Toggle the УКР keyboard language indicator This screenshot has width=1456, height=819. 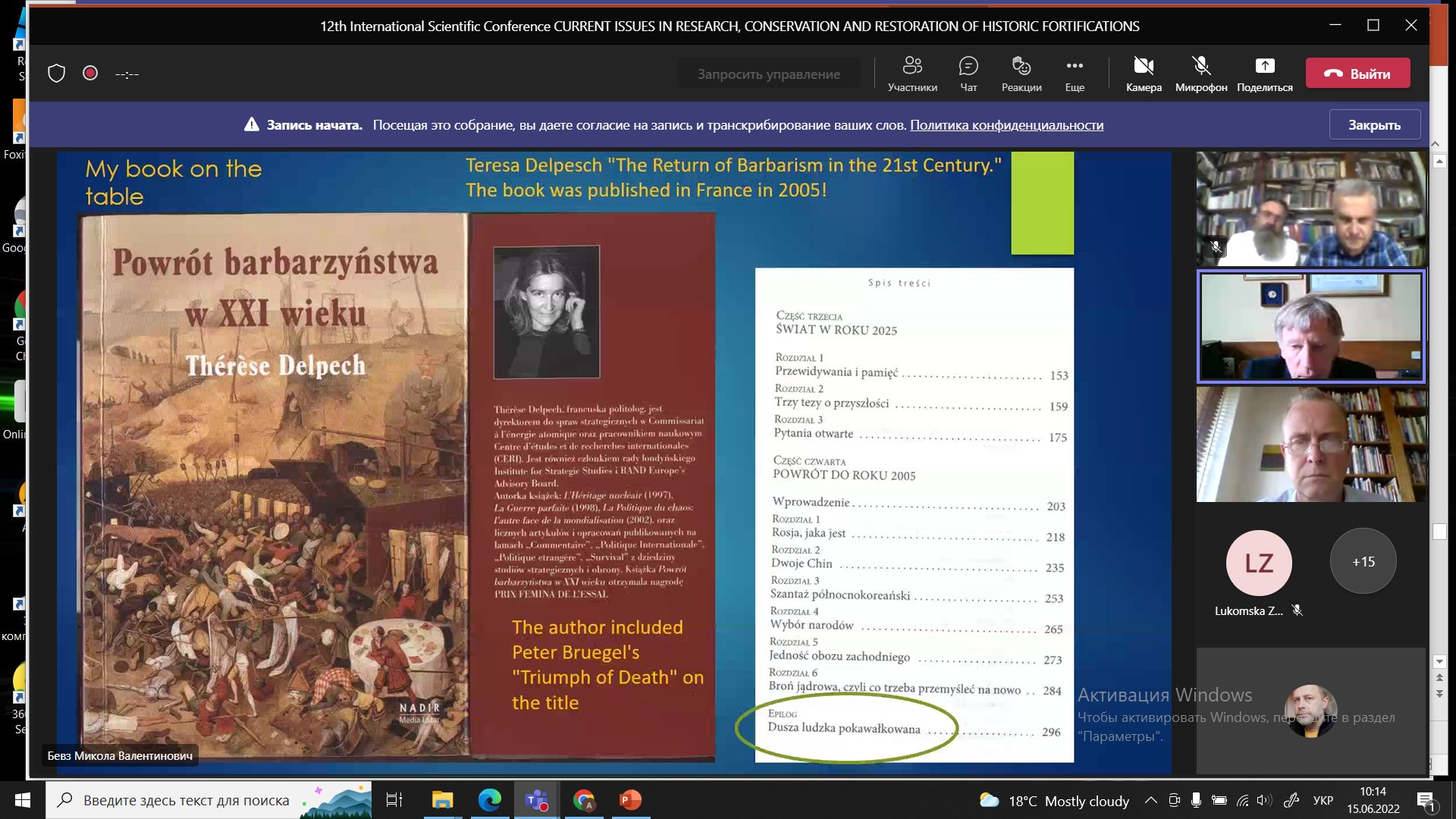point(1323,800)
